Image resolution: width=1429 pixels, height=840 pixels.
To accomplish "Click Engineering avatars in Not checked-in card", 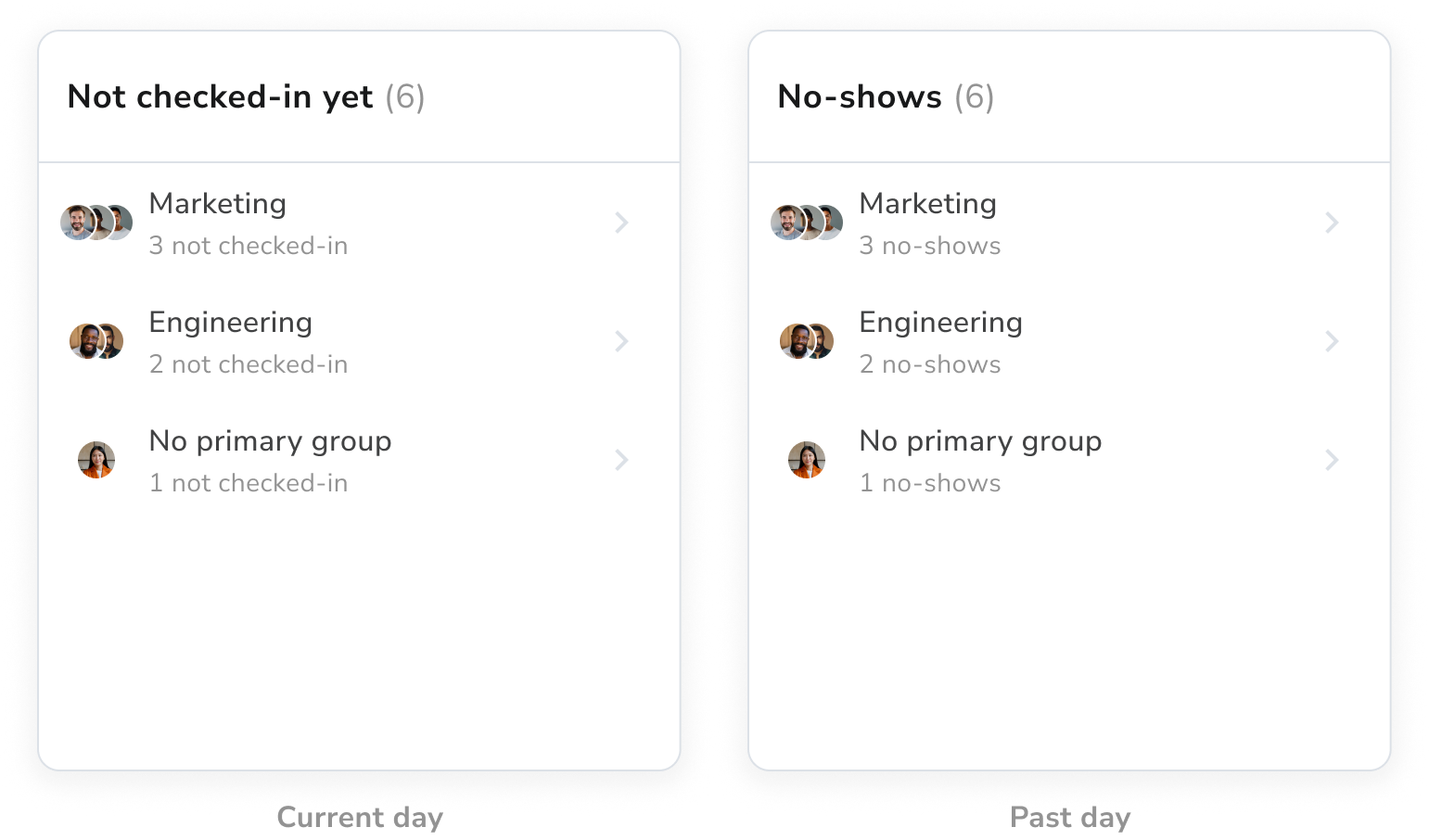I will (x=96, y=341).
